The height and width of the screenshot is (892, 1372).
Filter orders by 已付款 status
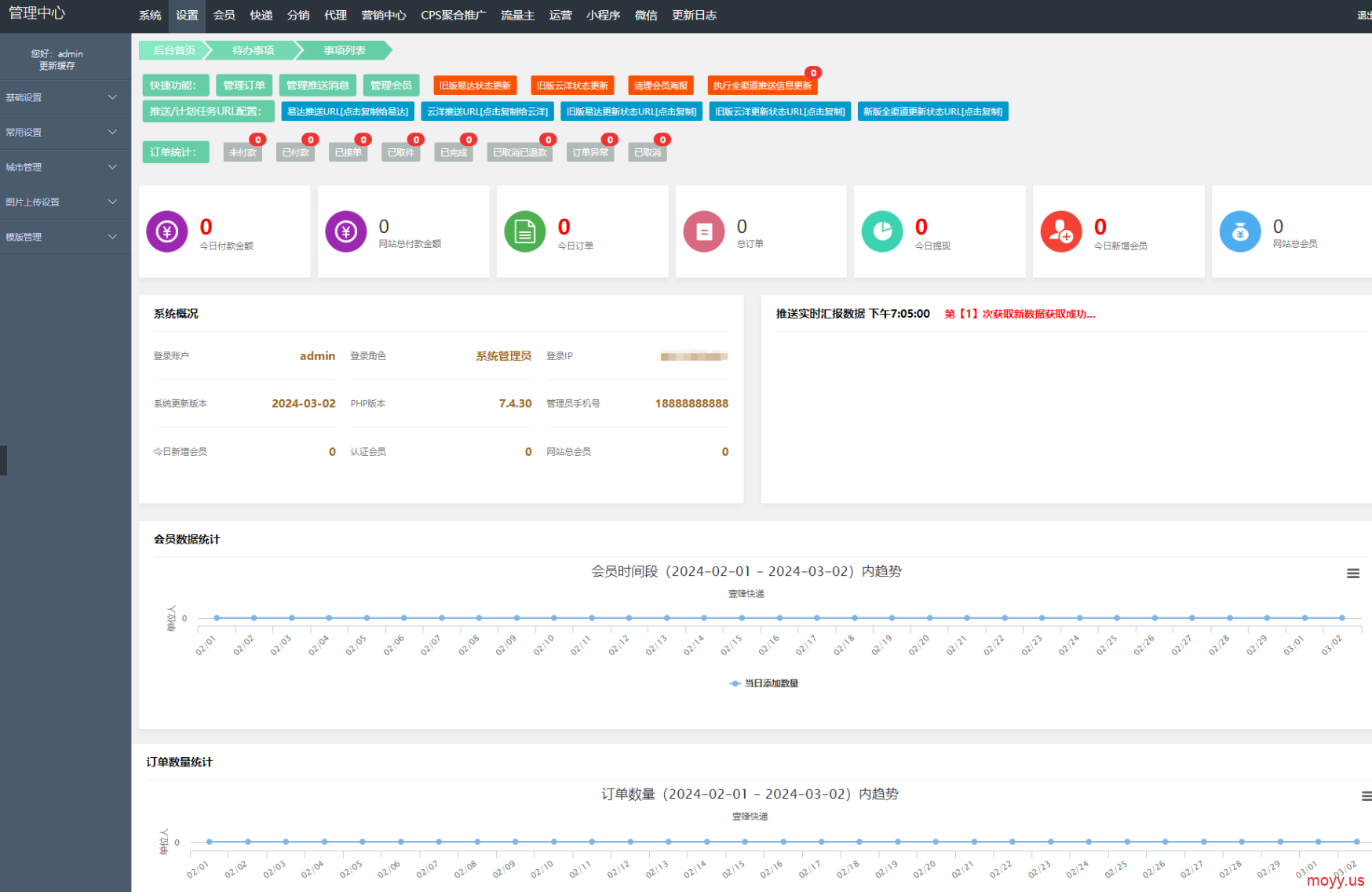tap(296, 152)
